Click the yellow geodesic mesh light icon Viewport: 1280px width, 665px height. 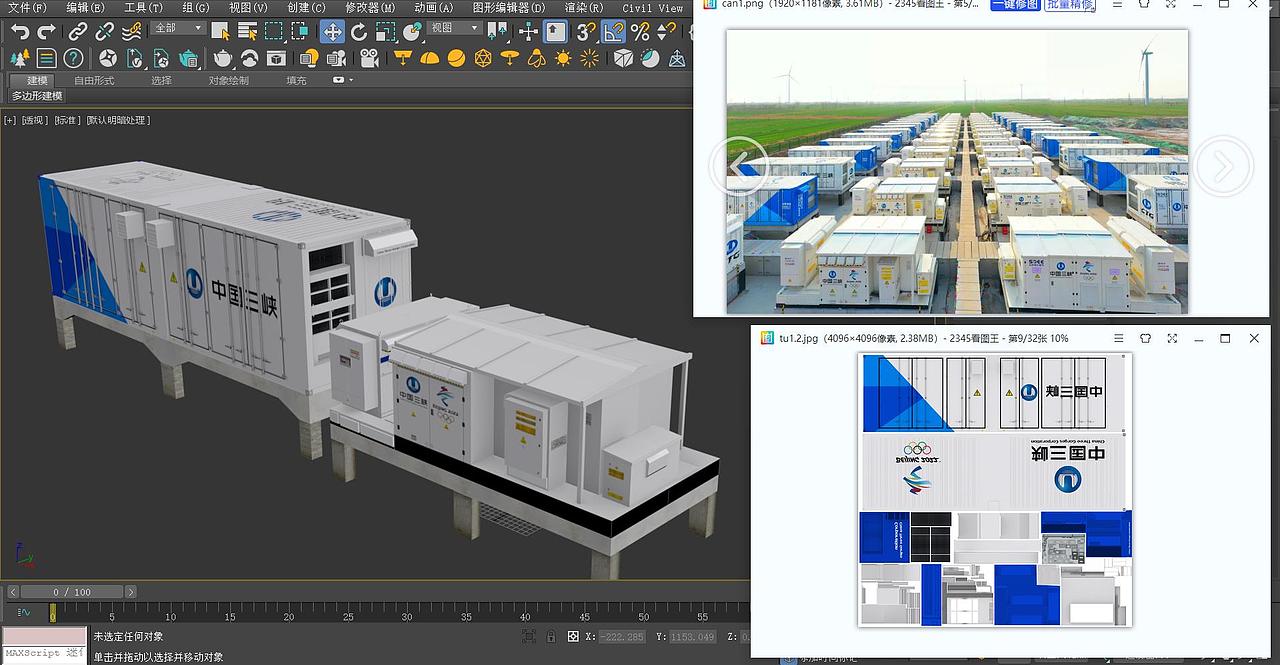(x=482, y=58)
